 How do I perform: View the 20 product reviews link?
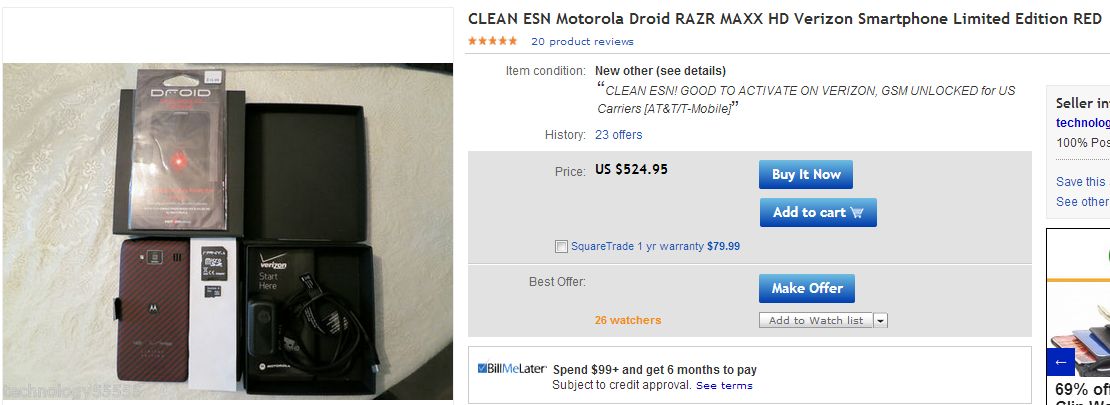(x=582, y=42)
